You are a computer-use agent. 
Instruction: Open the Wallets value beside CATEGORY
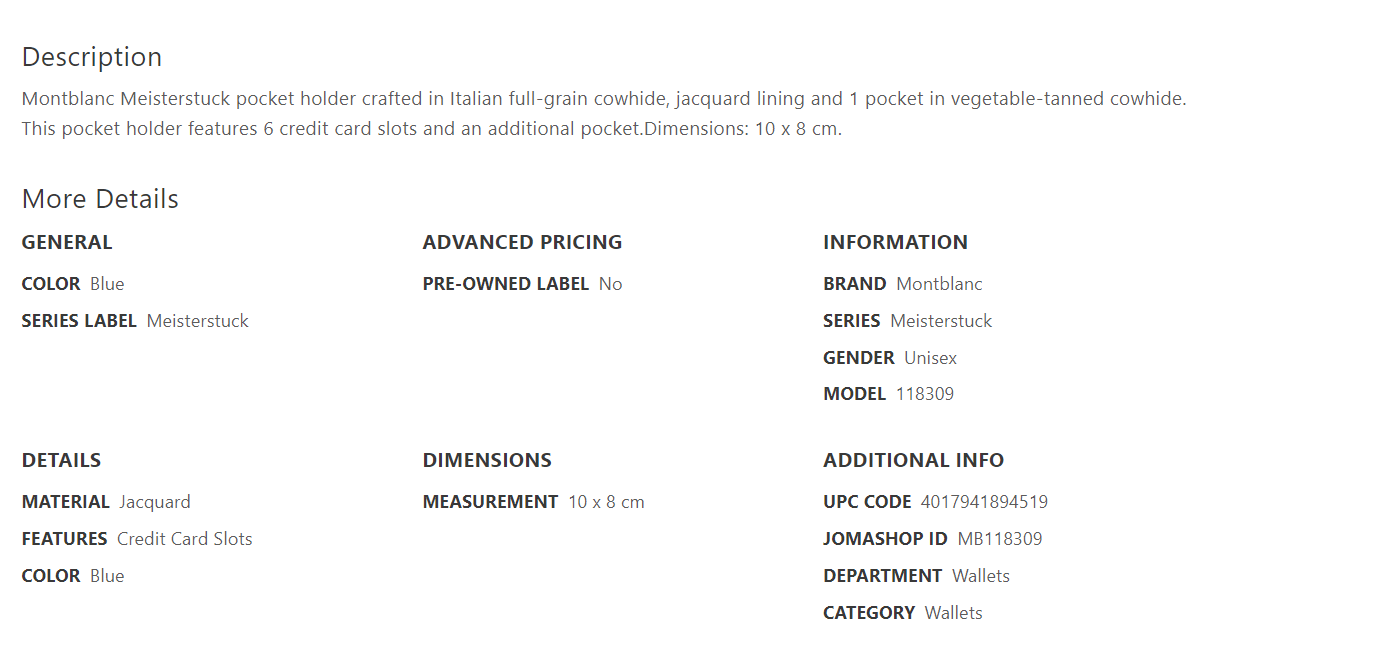953,613
